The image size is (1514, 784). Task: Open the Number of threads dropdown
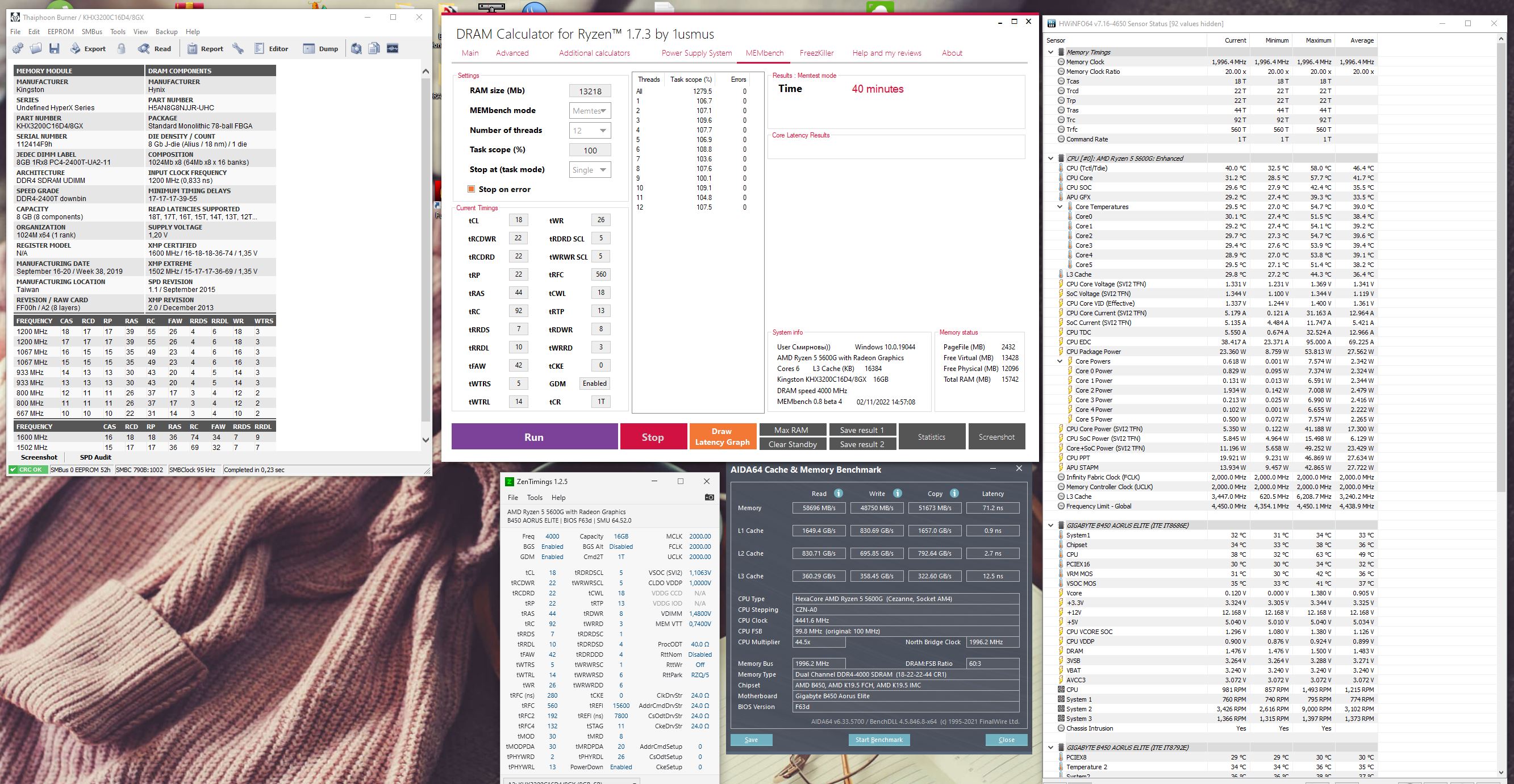tap(590, 131)
